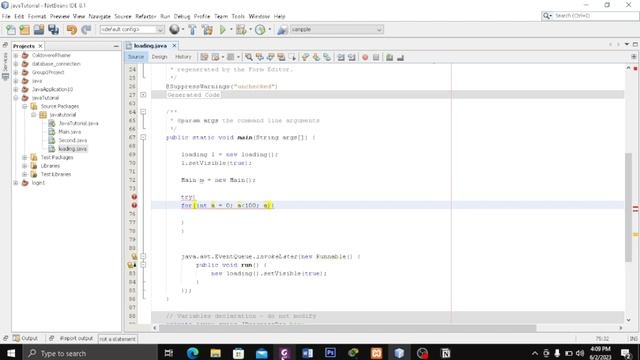Screen dimensions: 640x360
Task: Open the Output tab at bottom
Action: pos(25,338)
